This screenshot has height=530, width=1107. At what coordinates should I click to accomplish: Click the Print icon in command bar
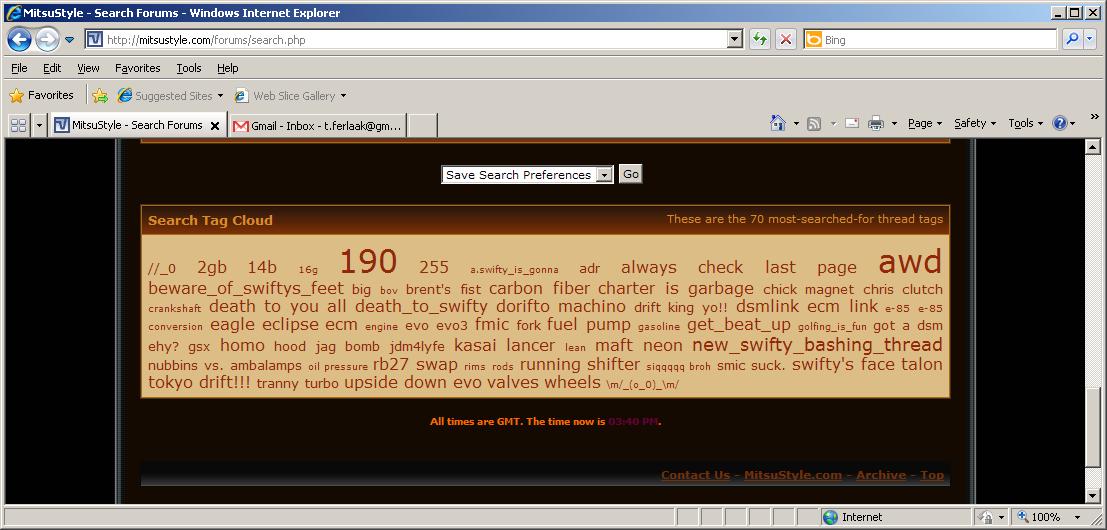point(876,123)
